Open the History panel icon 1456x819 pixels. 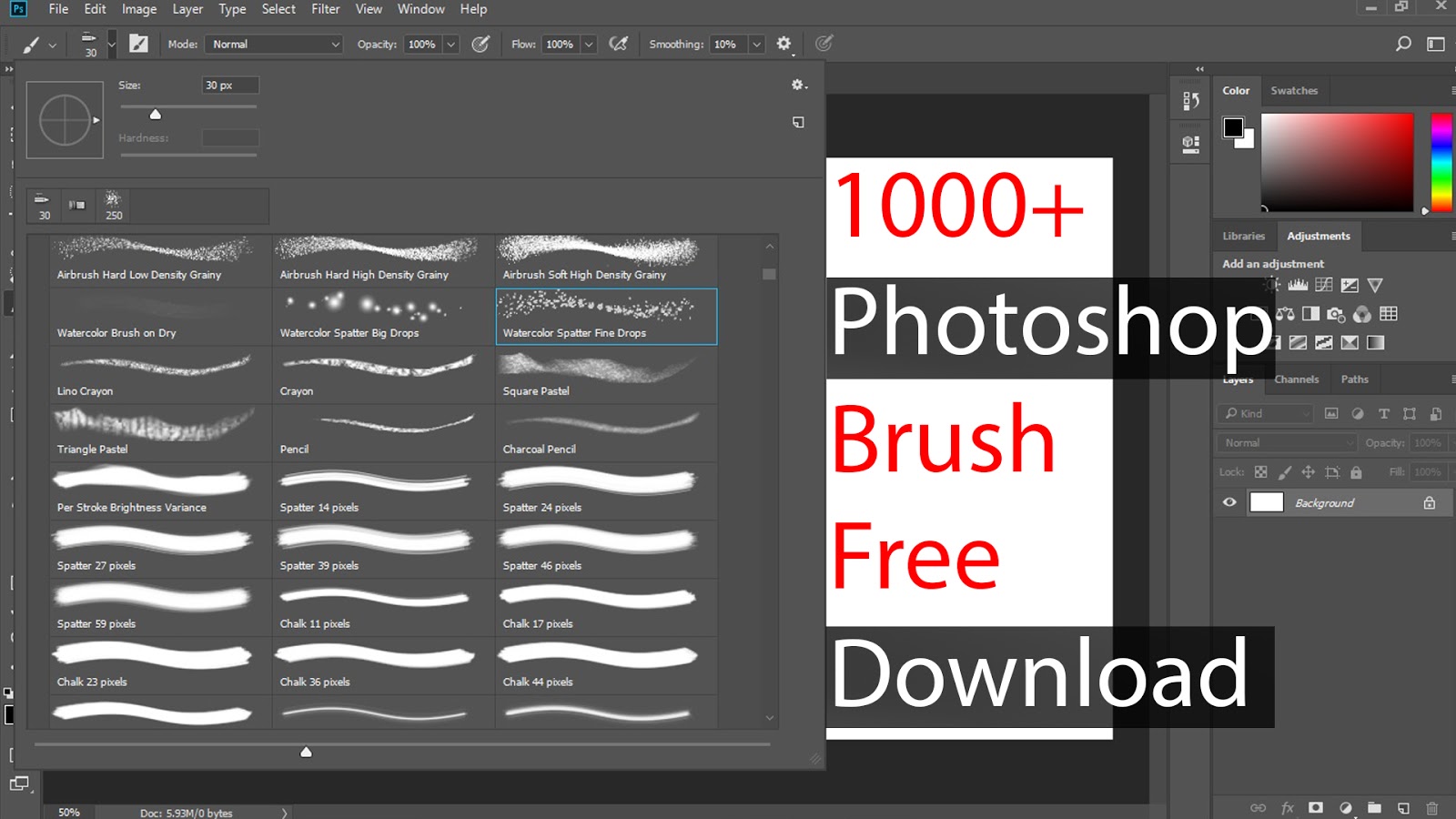pos(1190,101)
